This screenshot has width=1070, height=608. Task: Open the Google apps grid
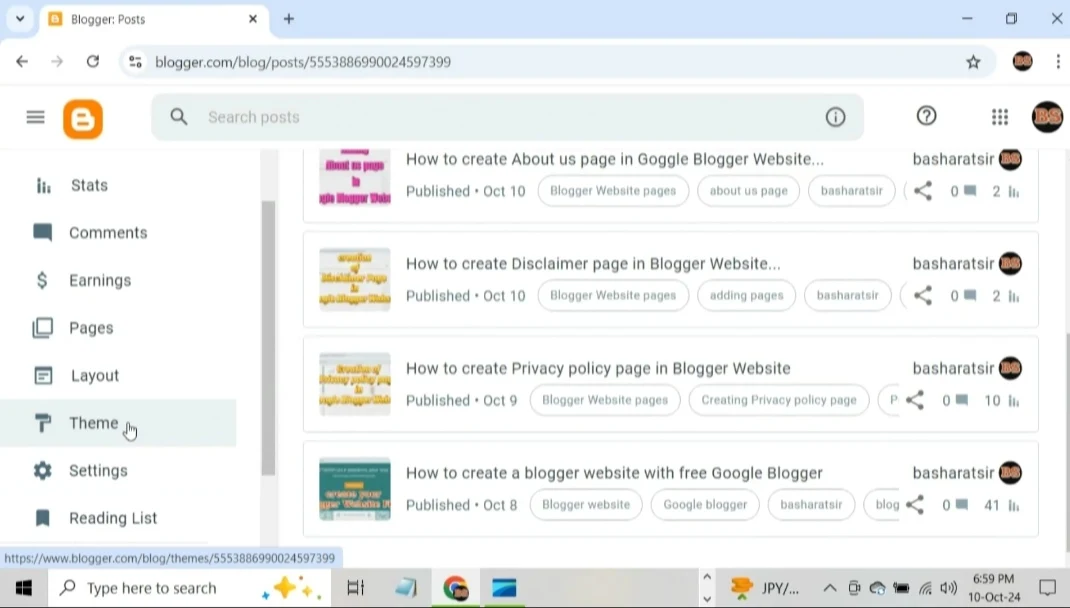pos(1000,117)
